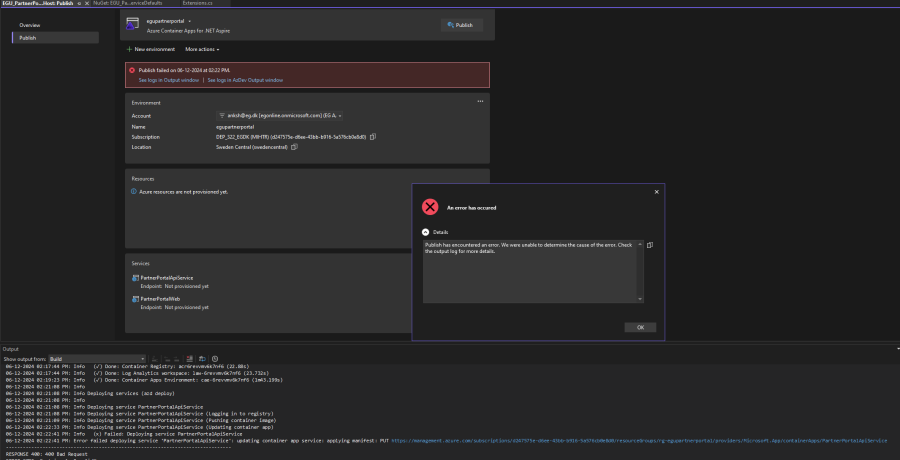The image size is (900, 460).
Task: Copy the Subscription ID using its copy icon
Action: tap(373, 137)
